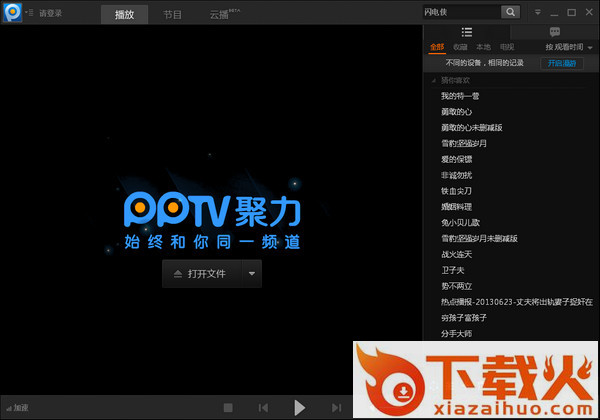
Task: Select the 本地 filter tab
Action: coord(483,47)
